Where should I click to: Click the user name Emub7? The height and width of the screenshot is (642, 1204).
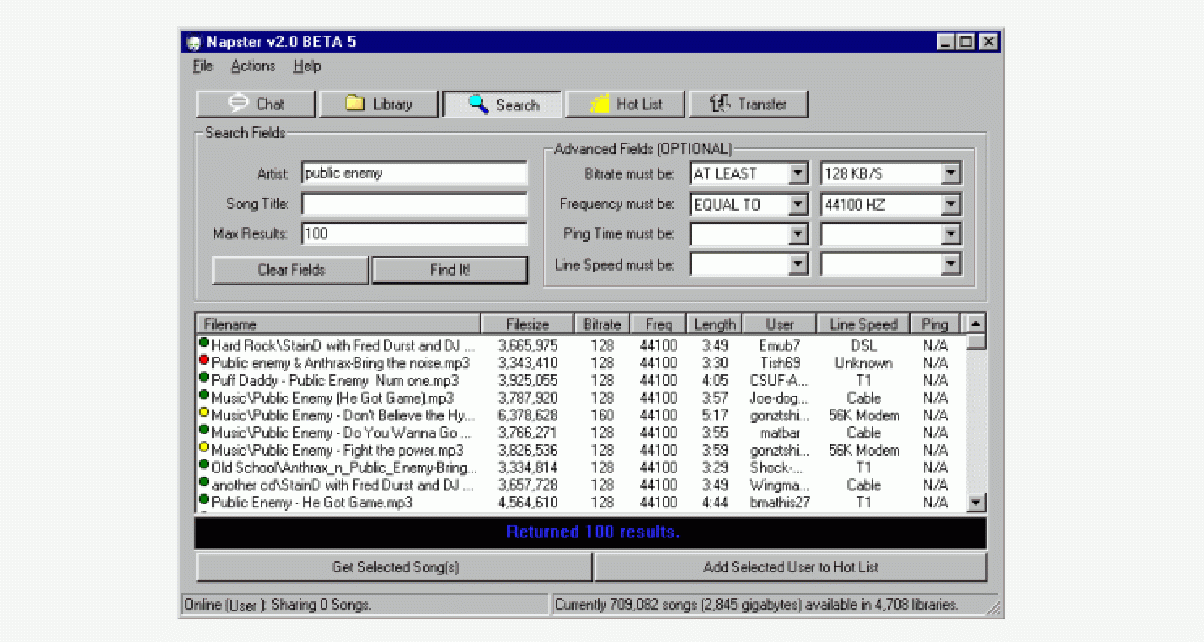point(780,345)
